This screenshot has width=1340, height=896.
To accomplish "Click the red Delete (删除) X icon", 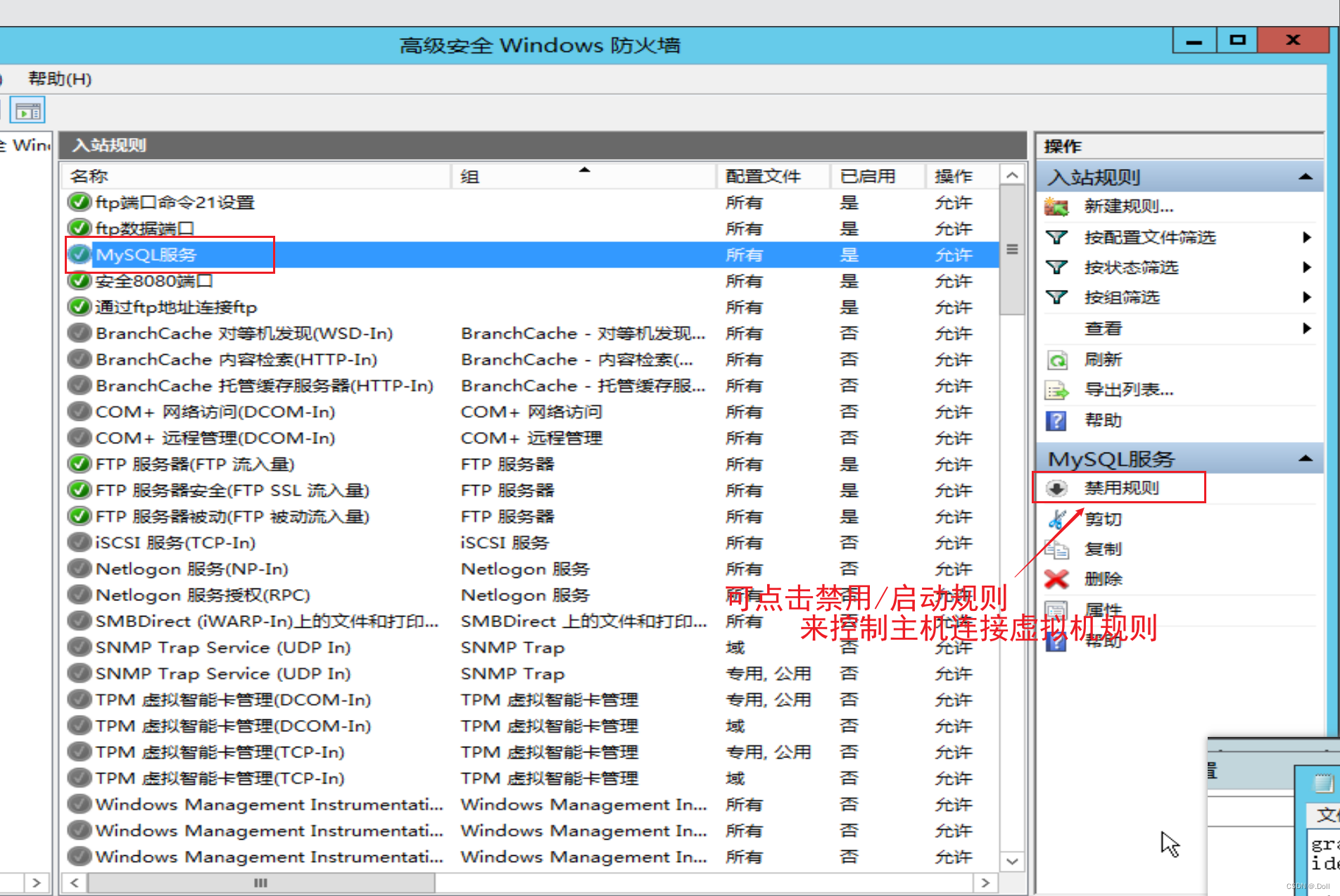I will [1056, 579].
